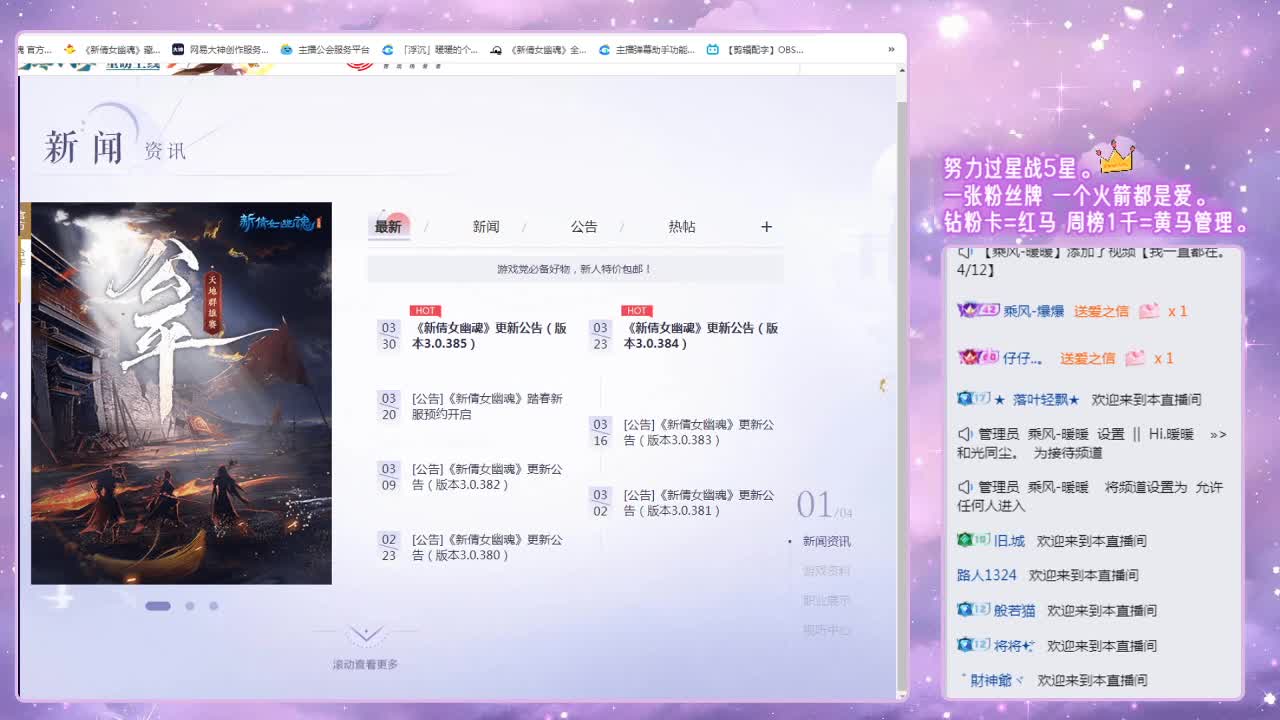Click the heart gift icon after 仔仔 送爱之信

pyautogui.click(x=1135, y=358)
